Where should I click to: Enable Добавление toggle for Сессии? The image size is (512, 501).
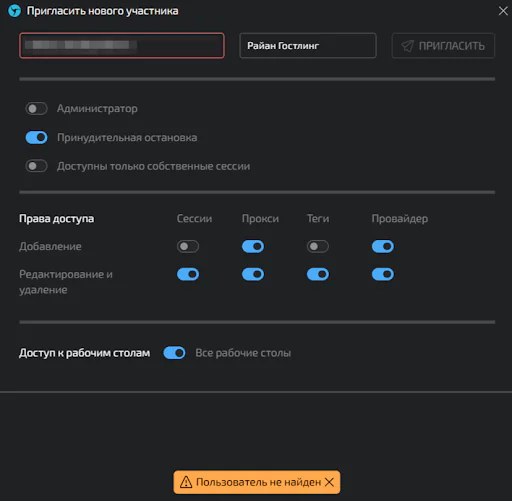188,246
